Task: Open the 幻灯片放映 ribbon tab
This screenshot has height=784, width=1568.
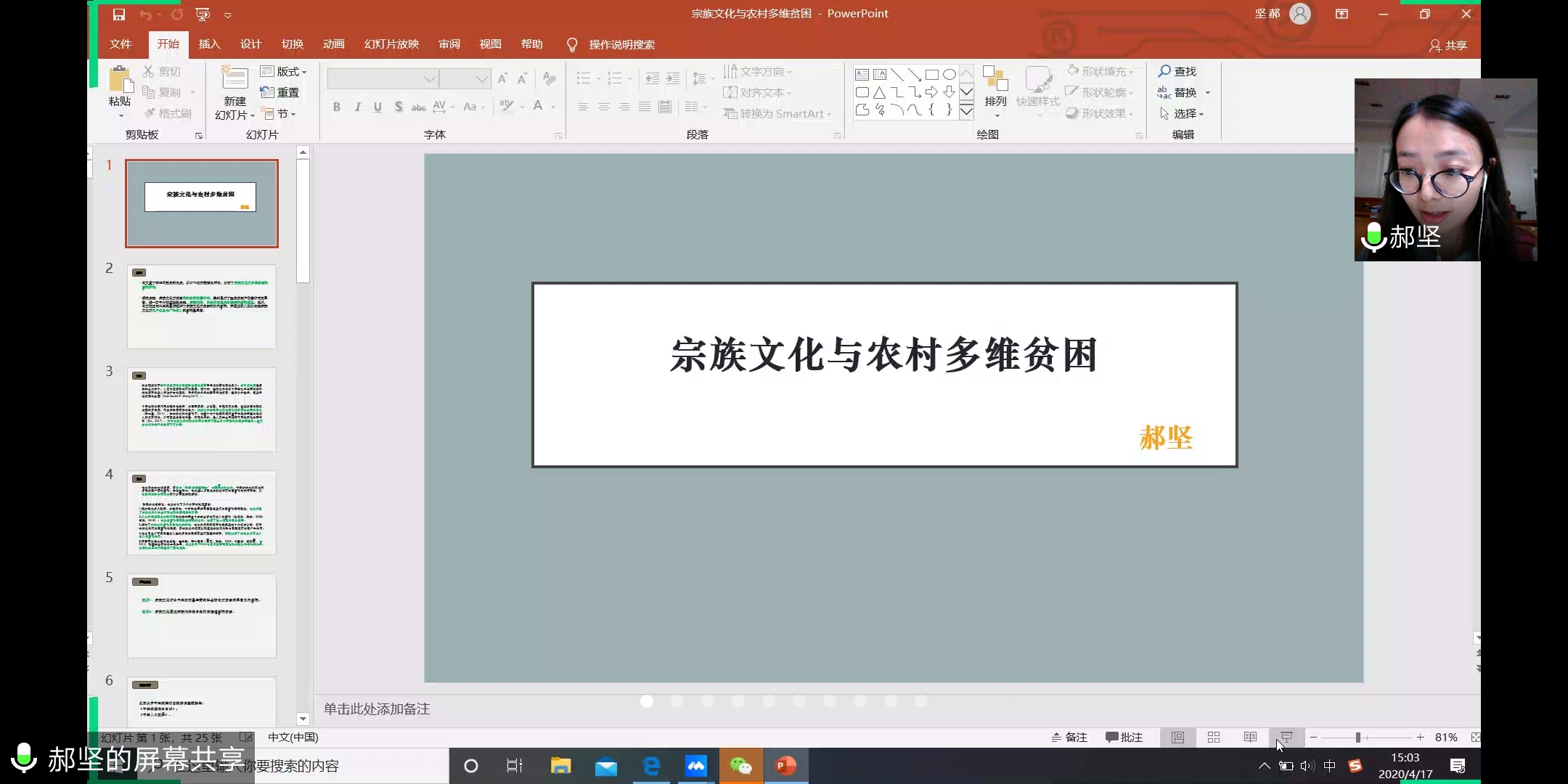Action: tap(391, 44)
